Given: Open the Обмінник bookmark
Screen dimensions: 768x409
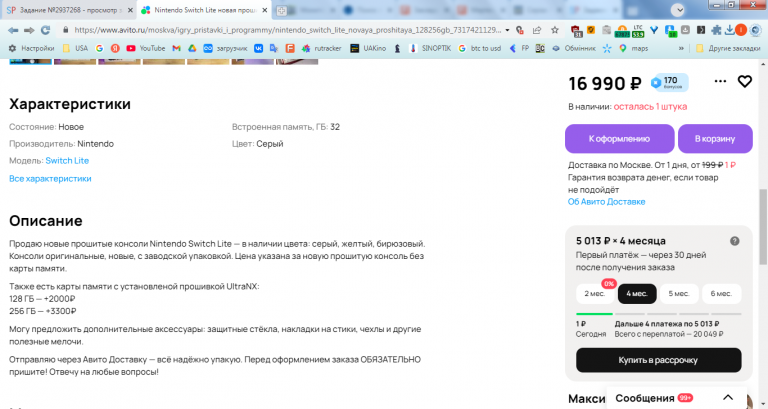Looking at the screenshot, I should point(573,48).
